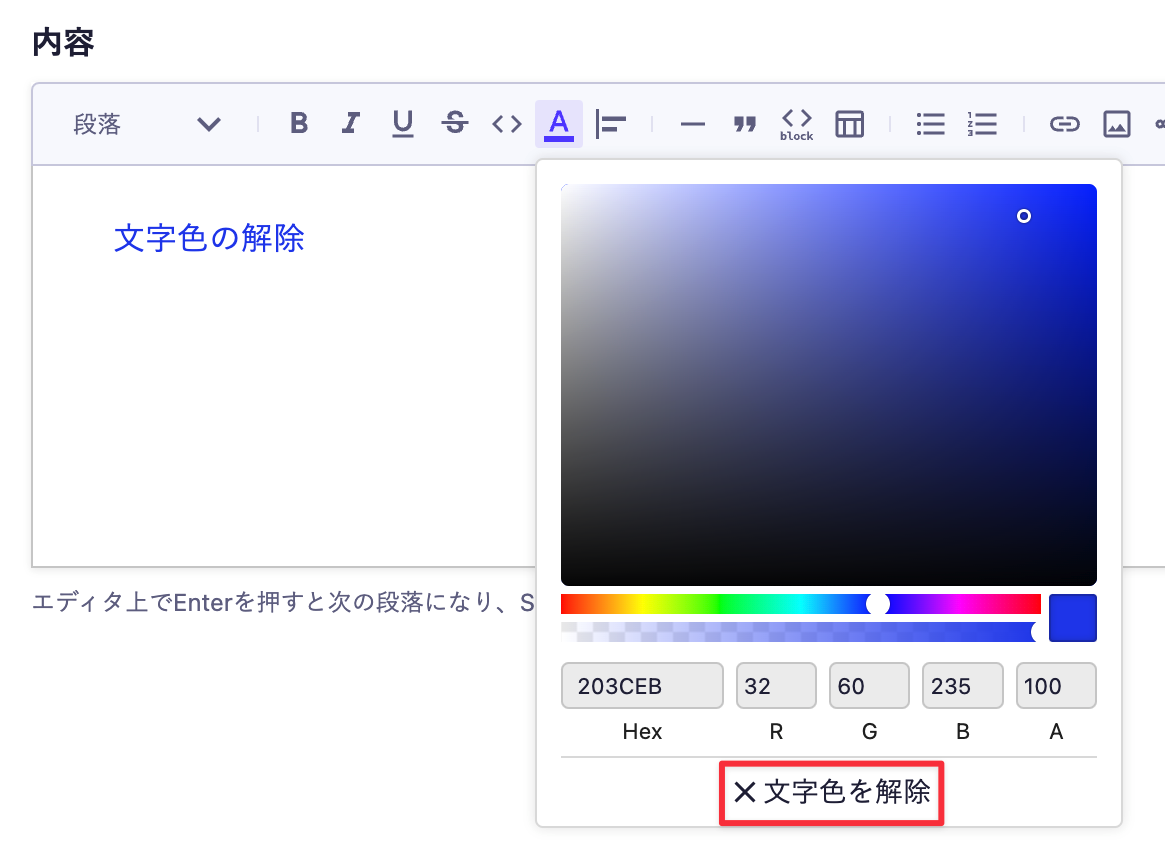Insert a horizontal rule
Image resolution: width=1165 pixels, height=863 pixels.
[692, 123]
